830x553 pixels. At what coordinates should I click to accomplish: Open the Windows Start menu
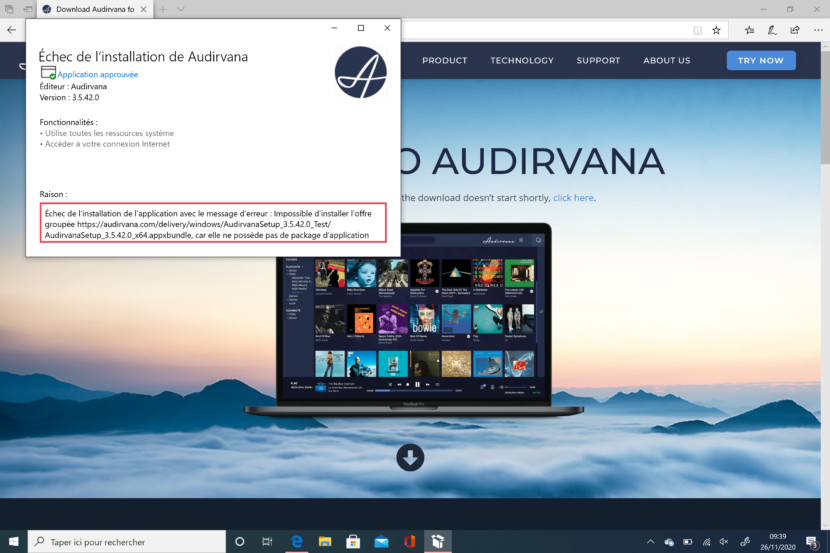(13, 541)
